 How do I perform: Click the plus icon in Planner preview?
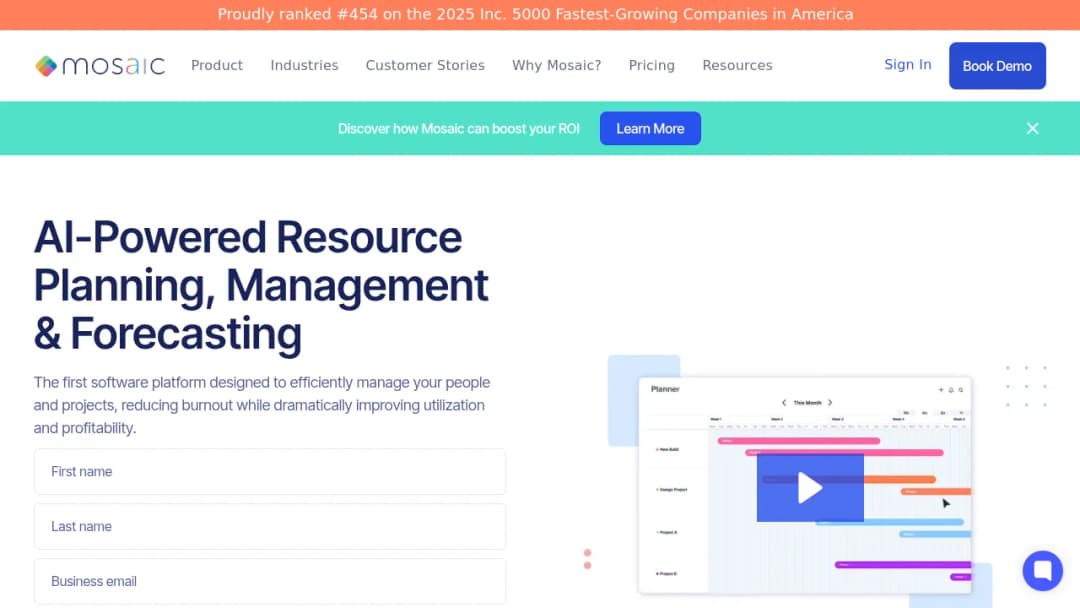[x=941, y=390]
